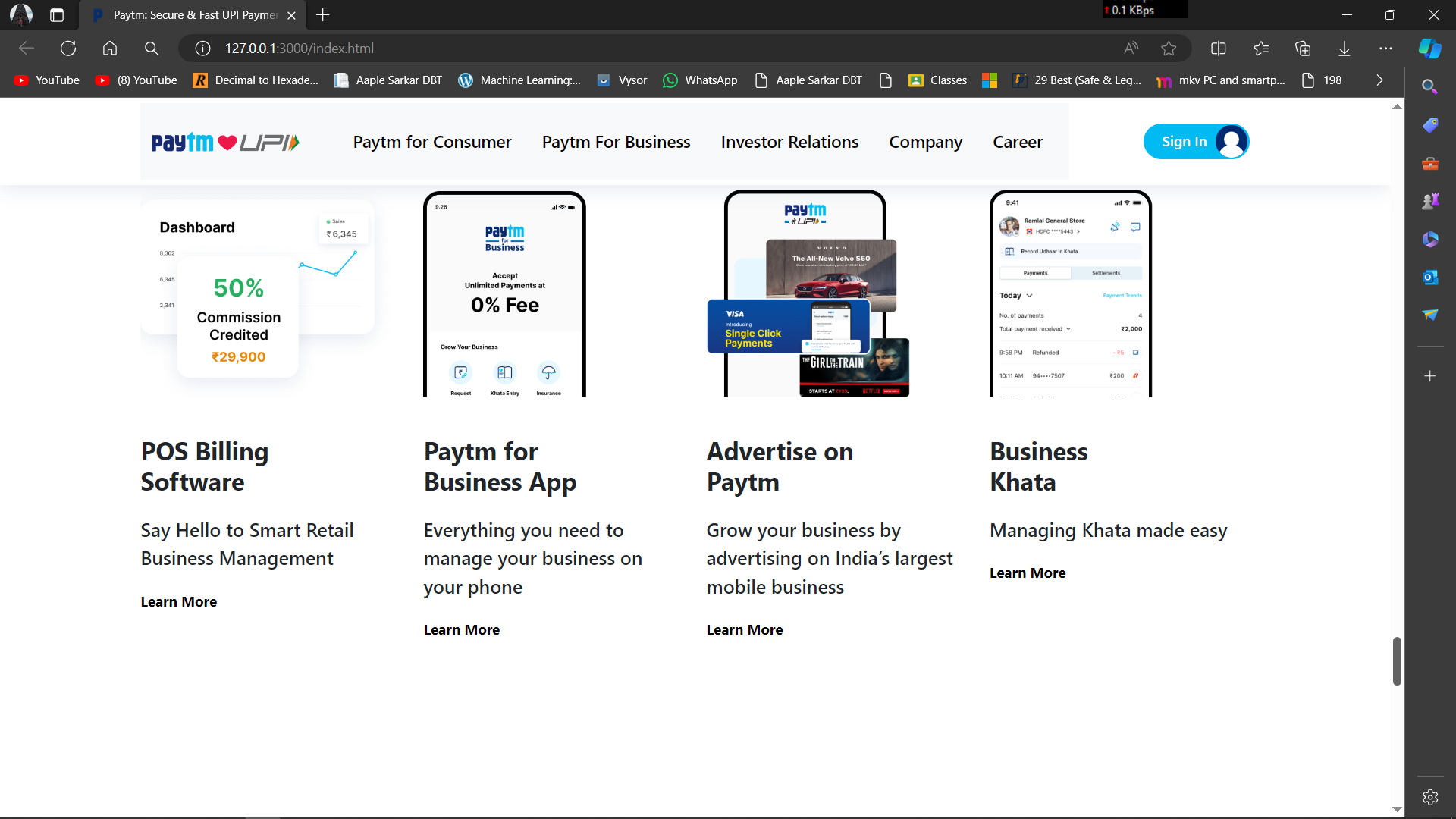Open Machine Learning bookmark
This screenshot has height=819, width=1456.
(x=519, y=80)
